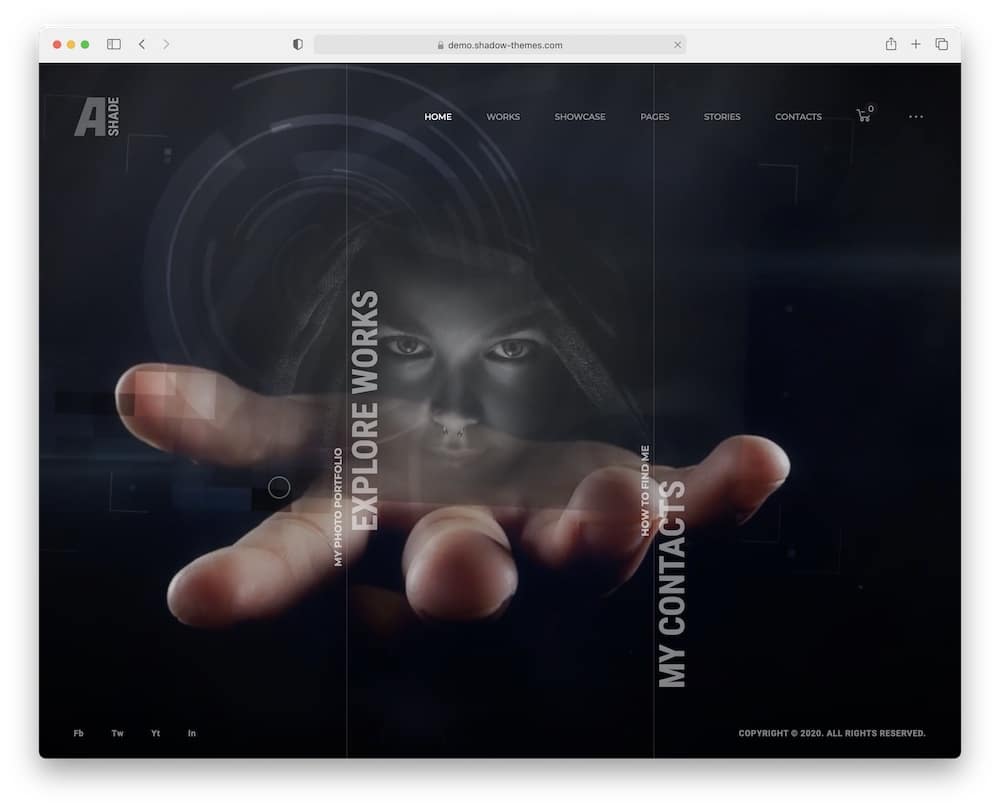1000x810 pixels.
Task: Click the copyright 2020 footer text
Action: (832, 733)
